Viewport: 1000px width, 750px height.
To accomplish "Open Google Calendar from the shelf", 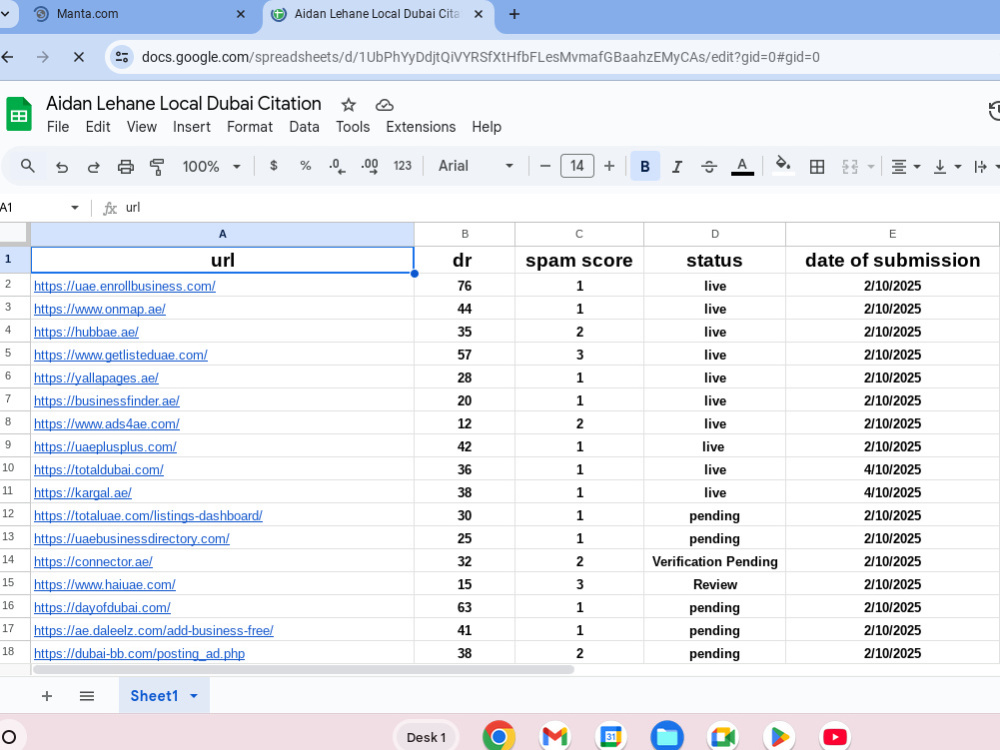I will coord(610,737).
